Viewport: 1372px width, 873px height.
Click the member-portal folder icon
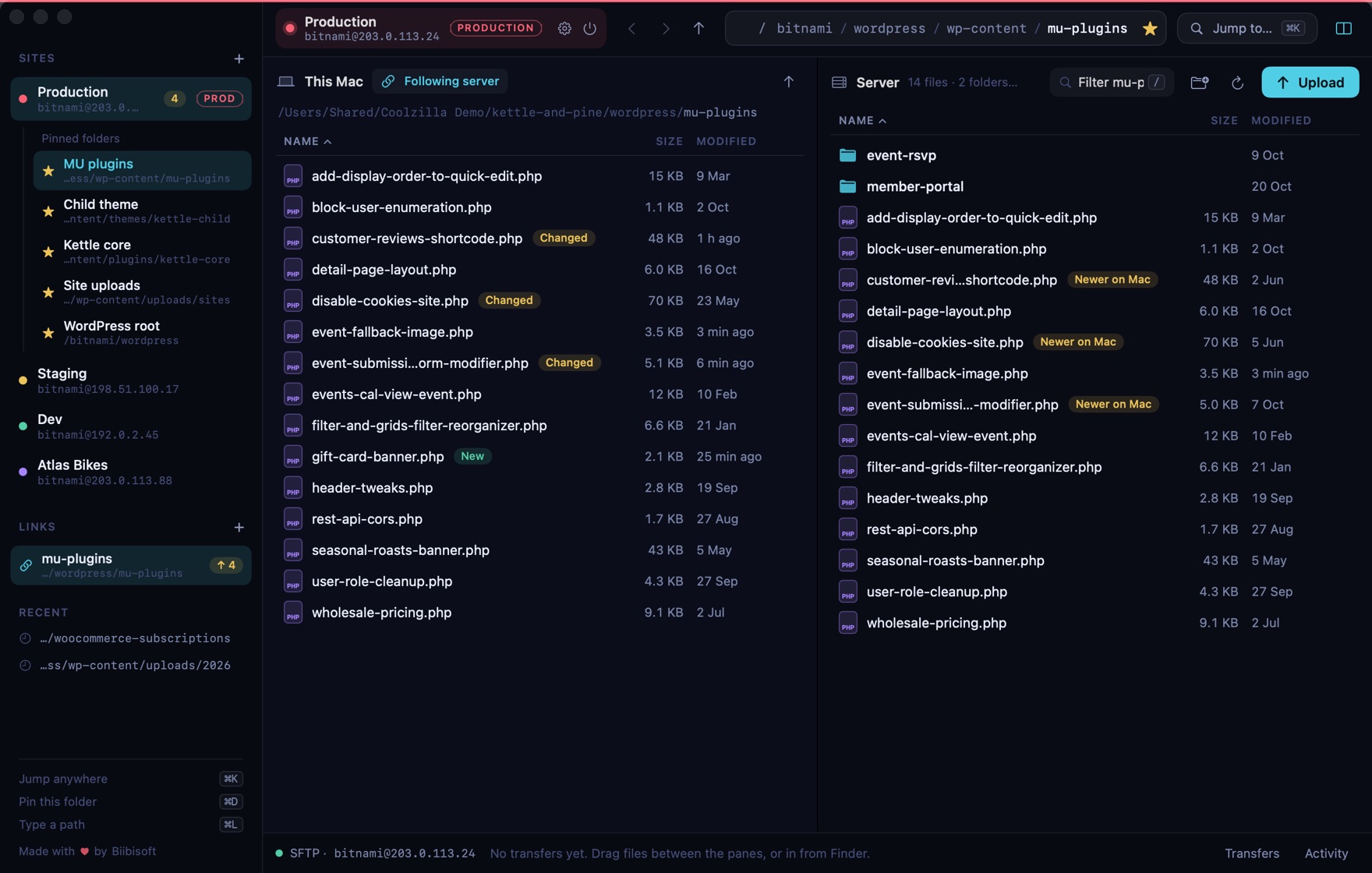pos(847,186)
